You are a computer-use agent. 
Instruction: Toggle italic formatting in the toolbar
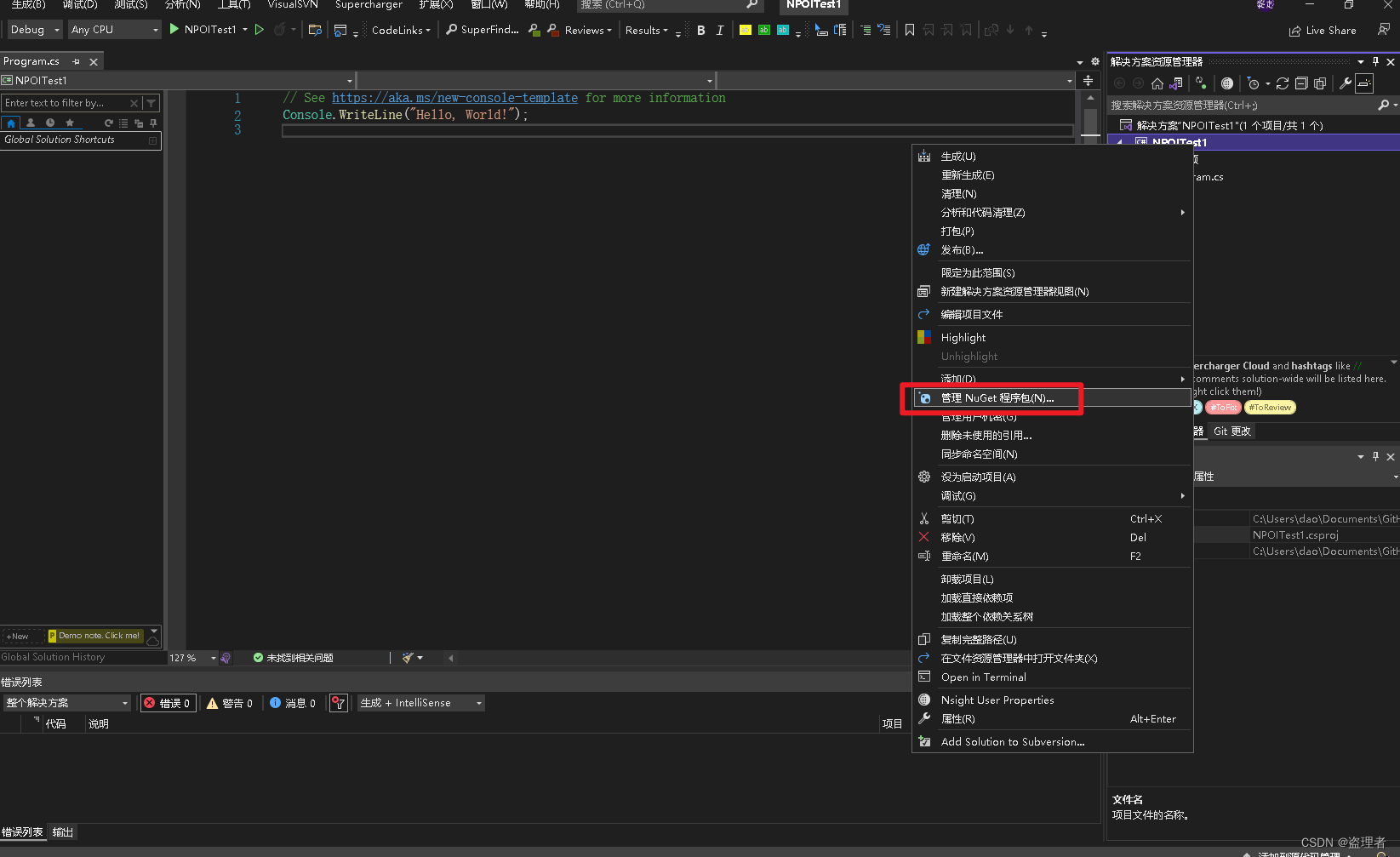[719, 29]
